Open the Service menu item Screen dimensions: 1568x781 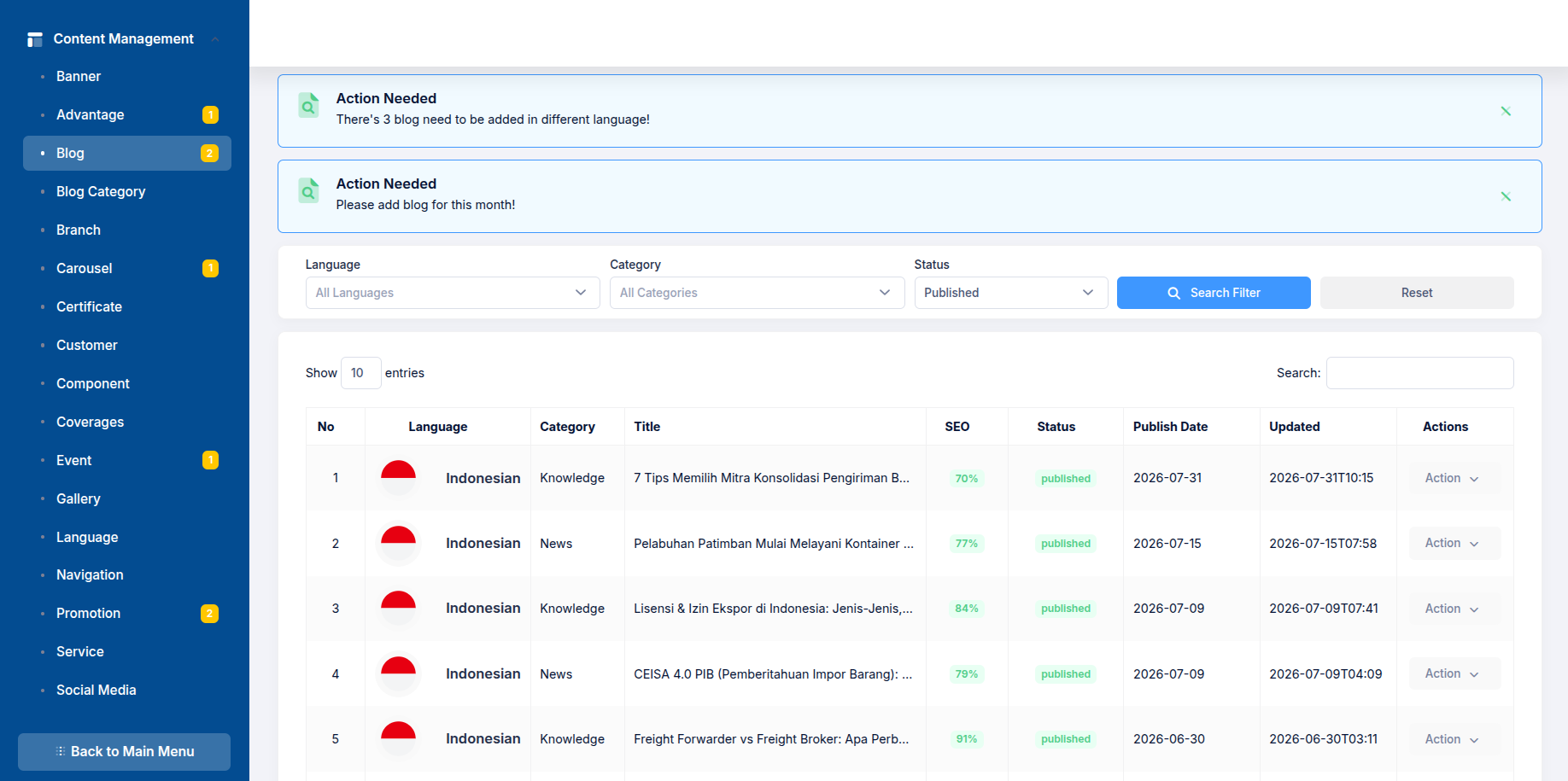80,652
